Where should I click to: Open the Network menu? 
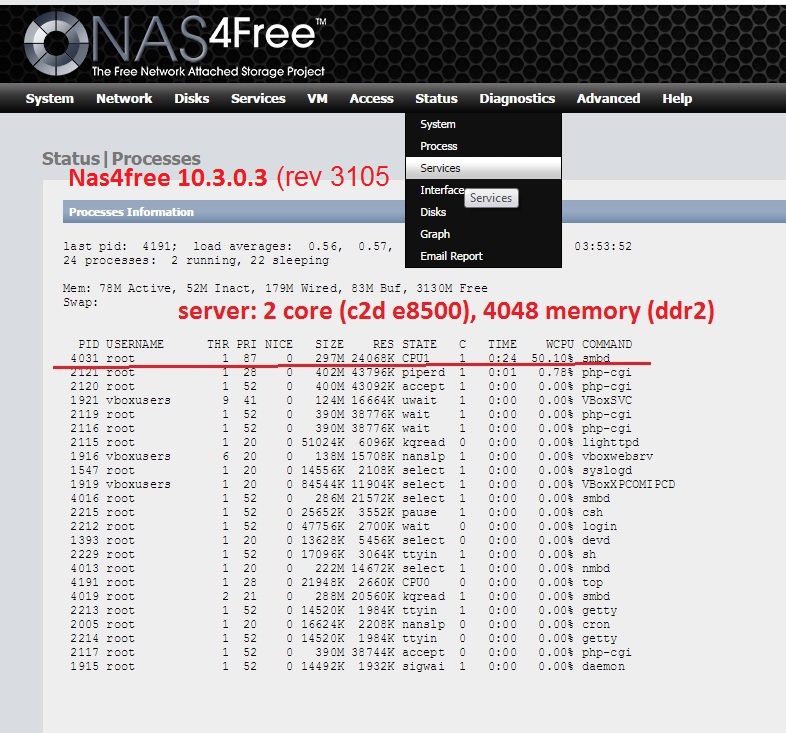click(x=124, y=98)
